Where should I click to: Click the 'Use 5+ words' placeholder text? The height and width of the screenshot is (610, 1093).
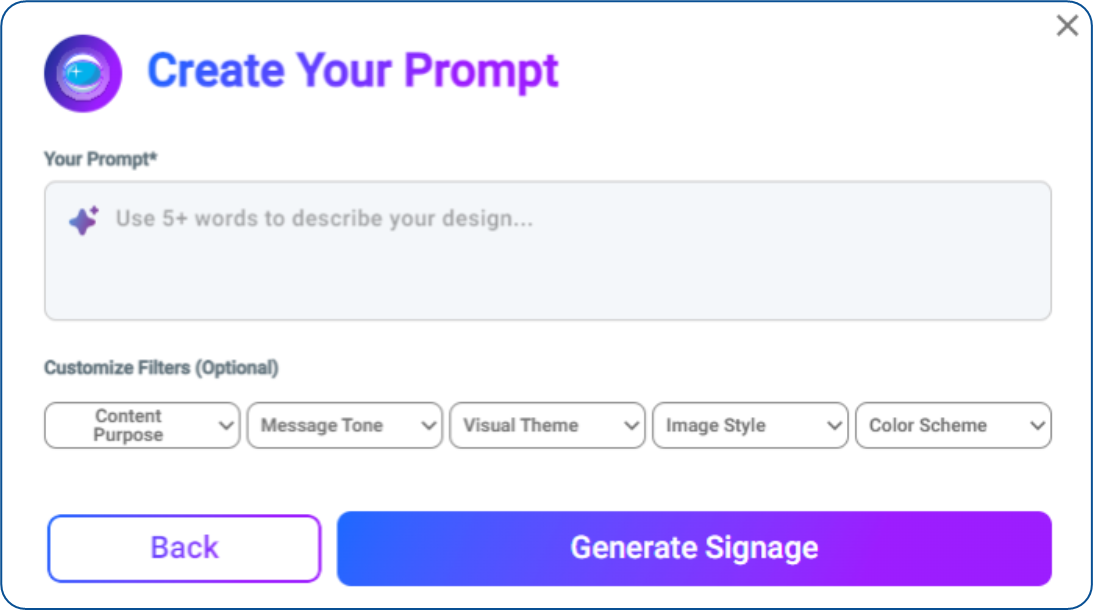[x=324, y=219]
